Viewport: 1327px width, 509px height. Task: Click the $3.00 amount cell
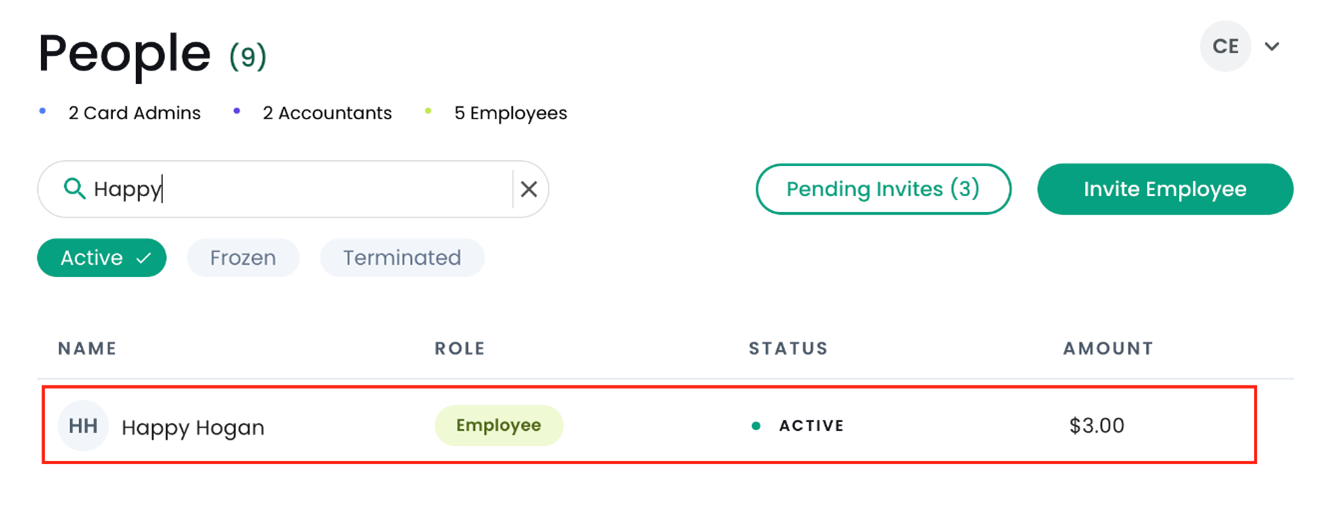click(1097, 426)
